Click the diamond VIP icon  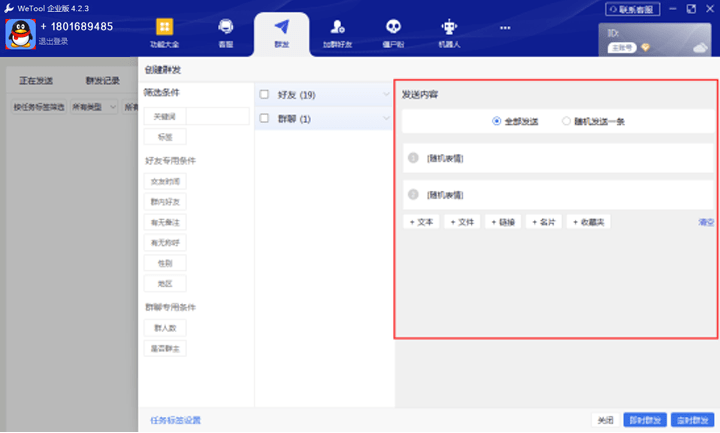[645, 47]
